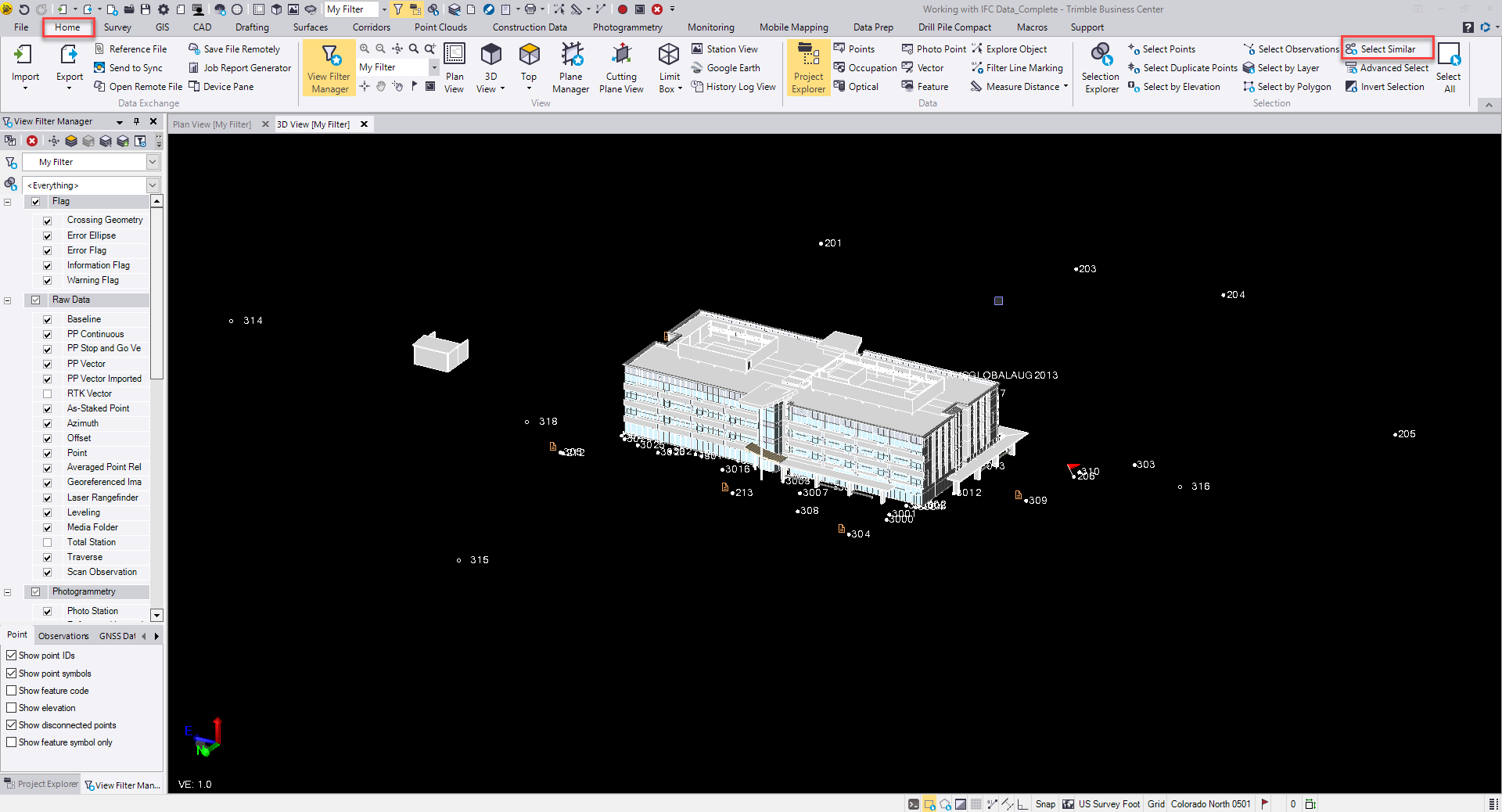Image resolution: width=1502 pixels, height=812 pixels.
Task: Open the History Log View
Action: tap(733, 87)
